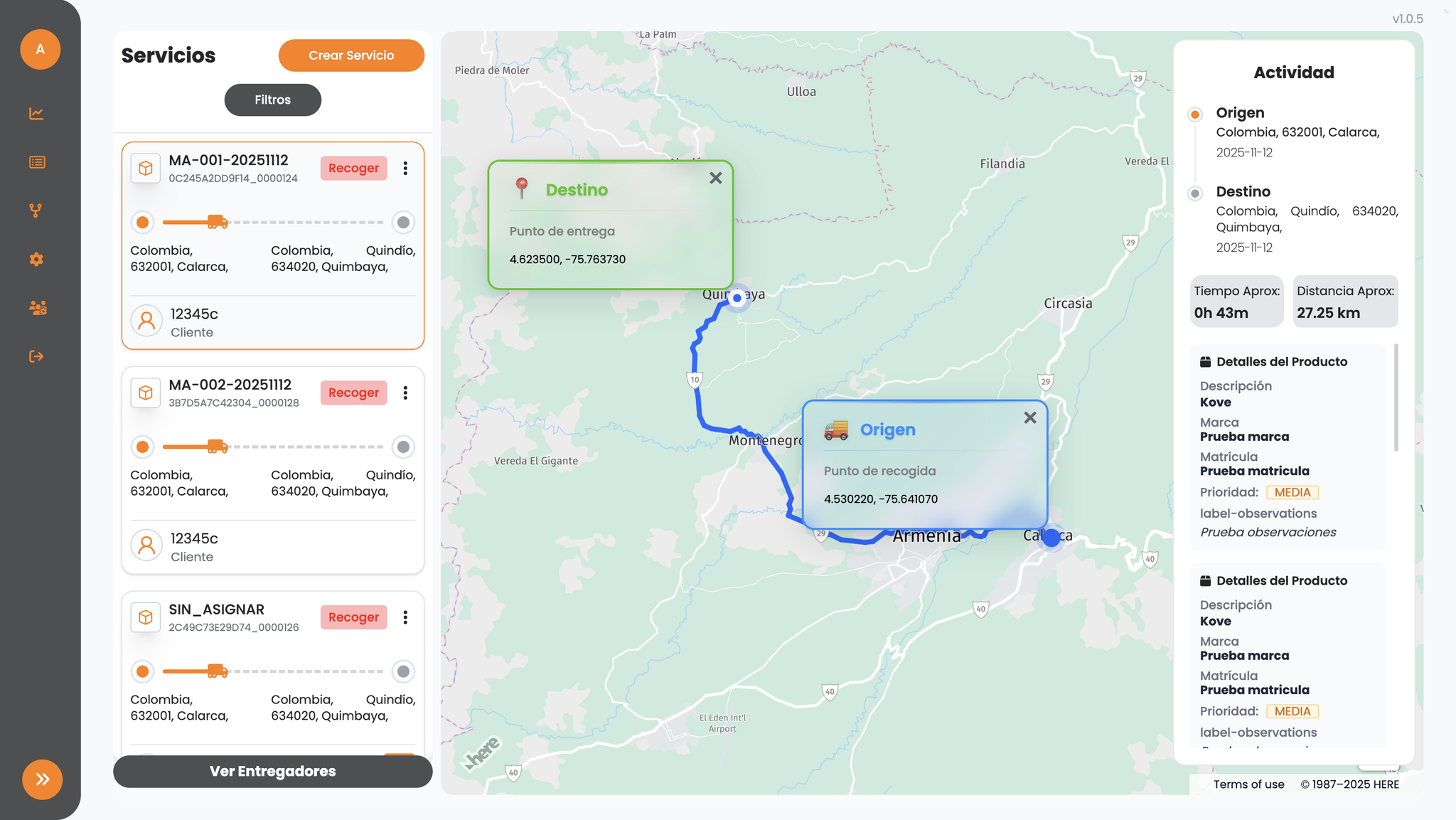
Task: Open the three-dot menu on MA-001-20251112
Action: click(x=406, y=169)
